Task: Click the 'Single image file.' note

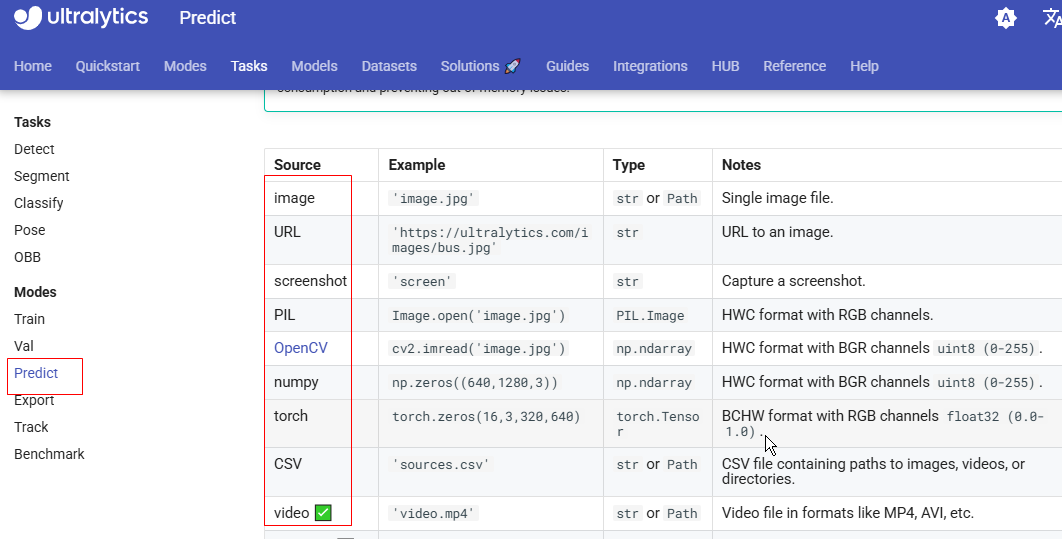Action: coord(777,198)
